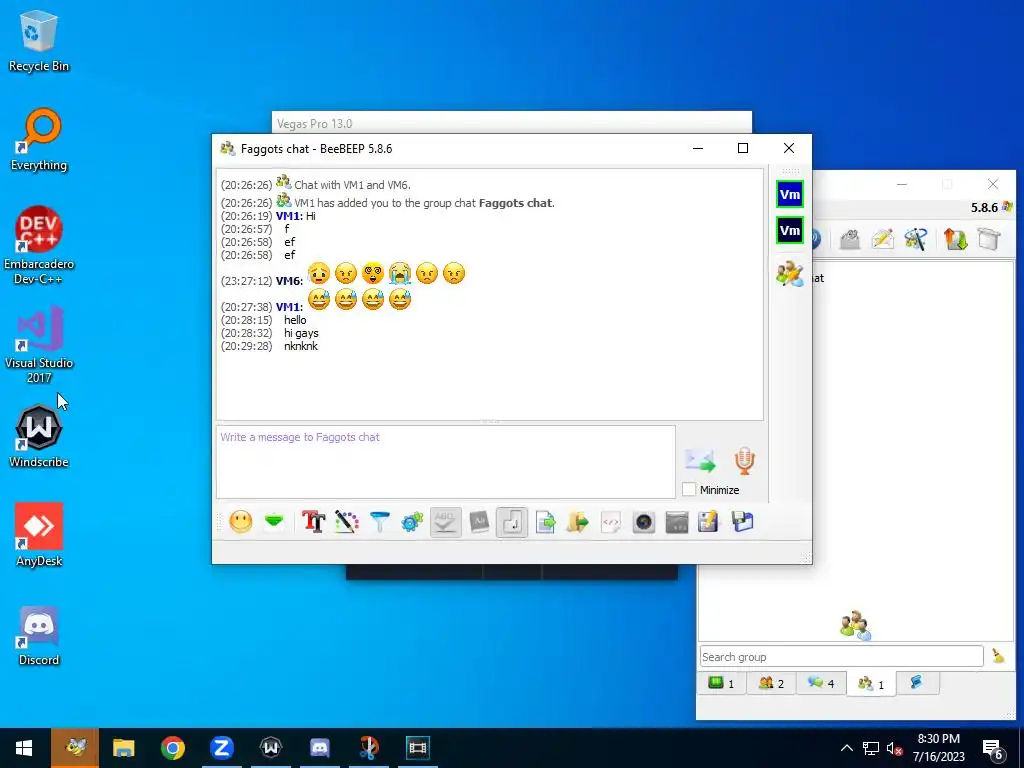Click the send folder arrow icon
The width and height of the screenshot is (1024, 768).
click(577, 522)
